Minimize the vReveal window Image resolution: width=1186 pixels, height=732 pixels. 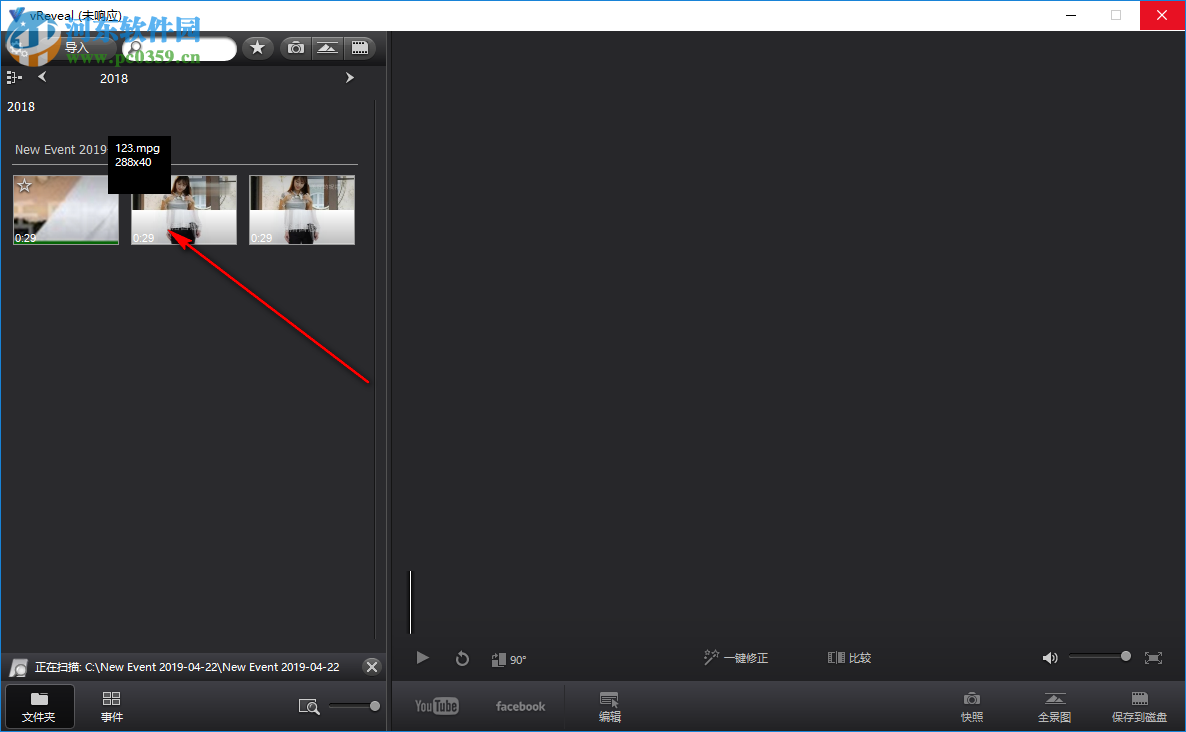1071,15
